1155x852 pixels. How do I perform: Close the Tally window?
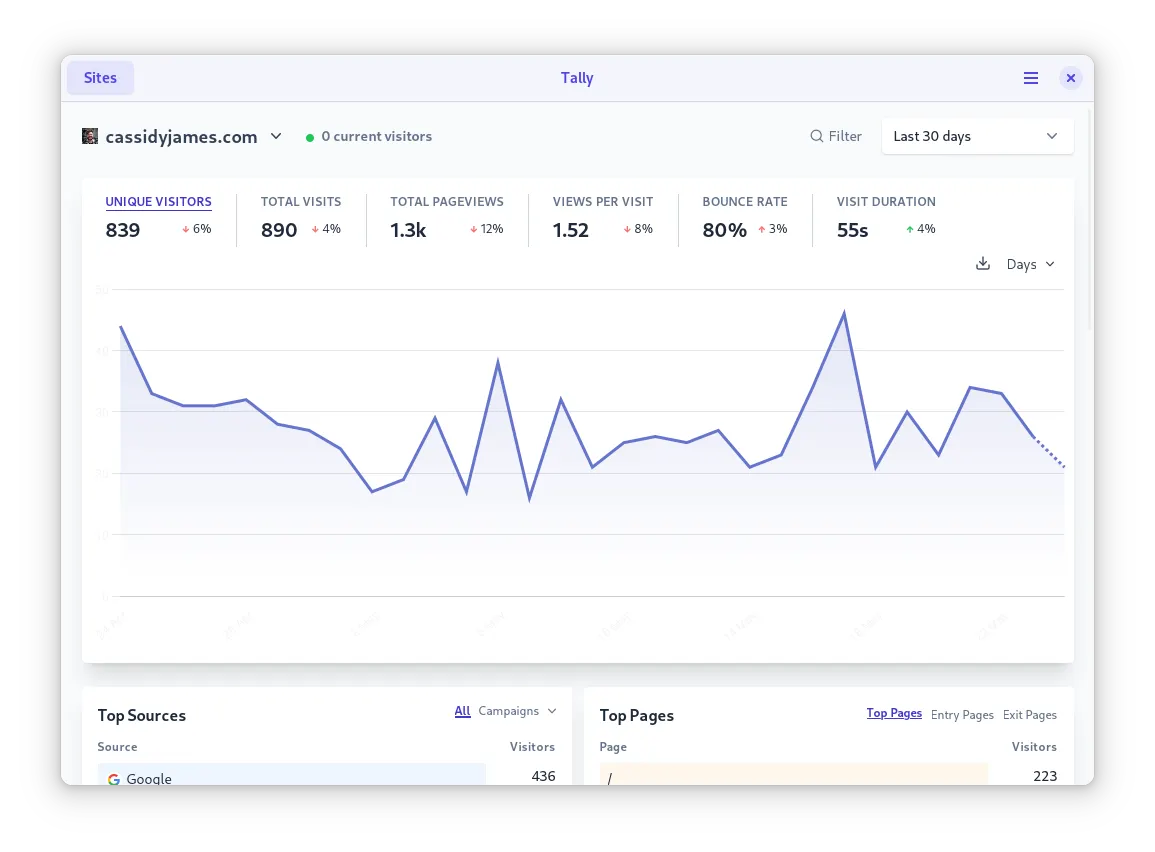click(x=1071, y=78)
